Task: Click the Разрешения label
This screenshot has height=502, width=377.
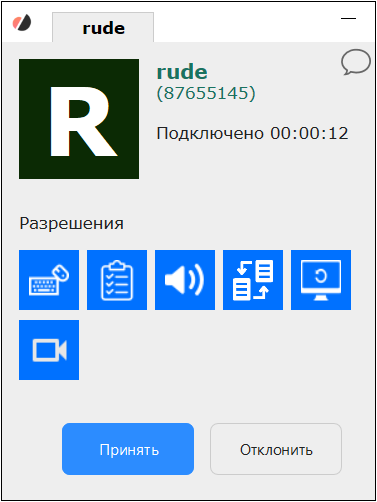Action: [72, 224]
